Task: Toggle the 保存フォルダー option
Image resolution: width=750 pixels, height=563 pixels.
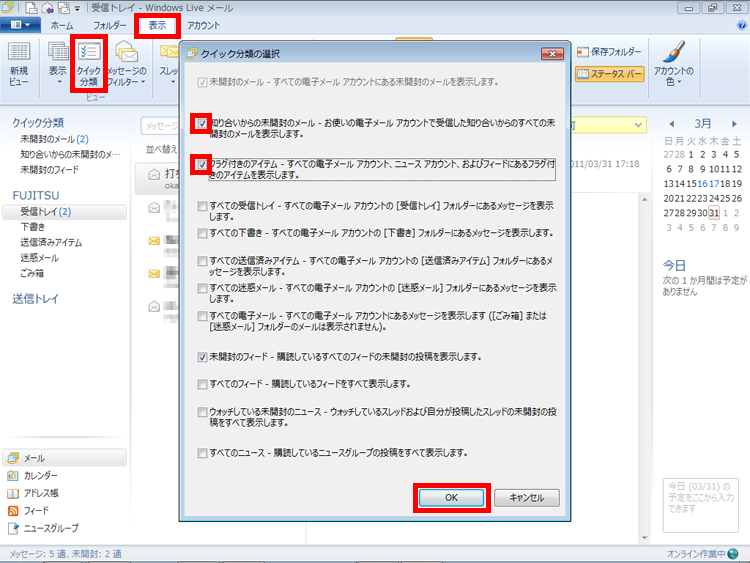Action: coord(609,52)
